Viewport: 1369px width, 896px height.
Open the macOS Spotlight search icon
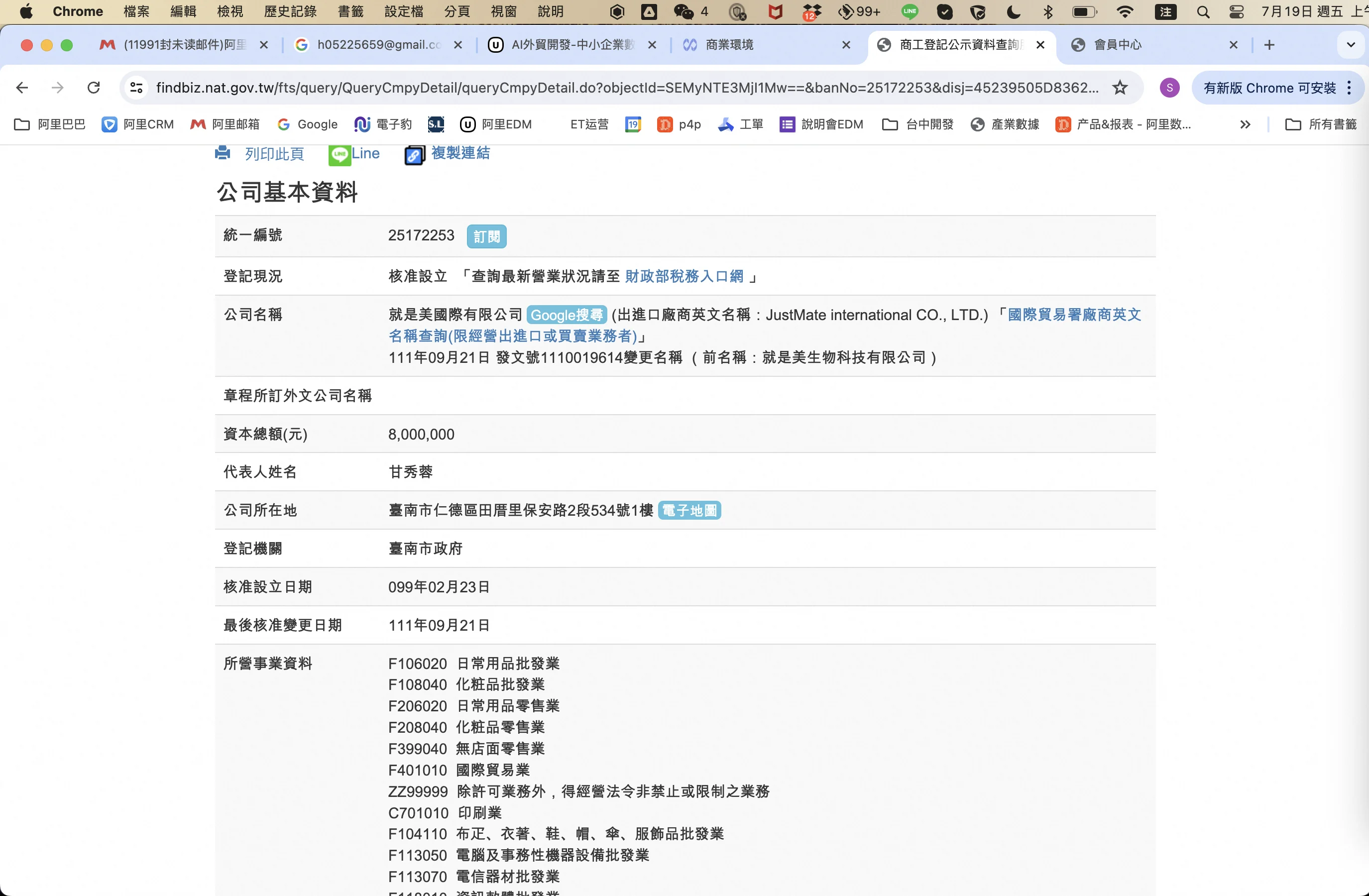[1203, 11]
